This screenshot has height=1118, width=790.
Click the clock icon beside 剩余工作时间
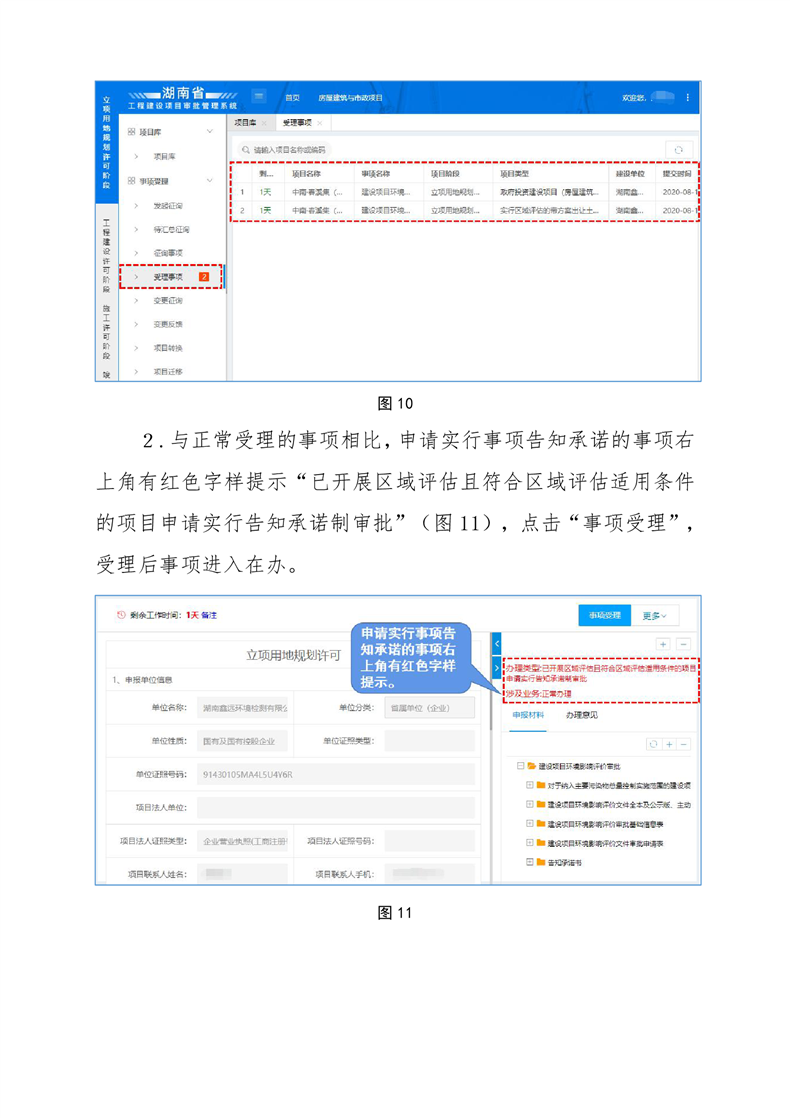click(x=120, y=615)
